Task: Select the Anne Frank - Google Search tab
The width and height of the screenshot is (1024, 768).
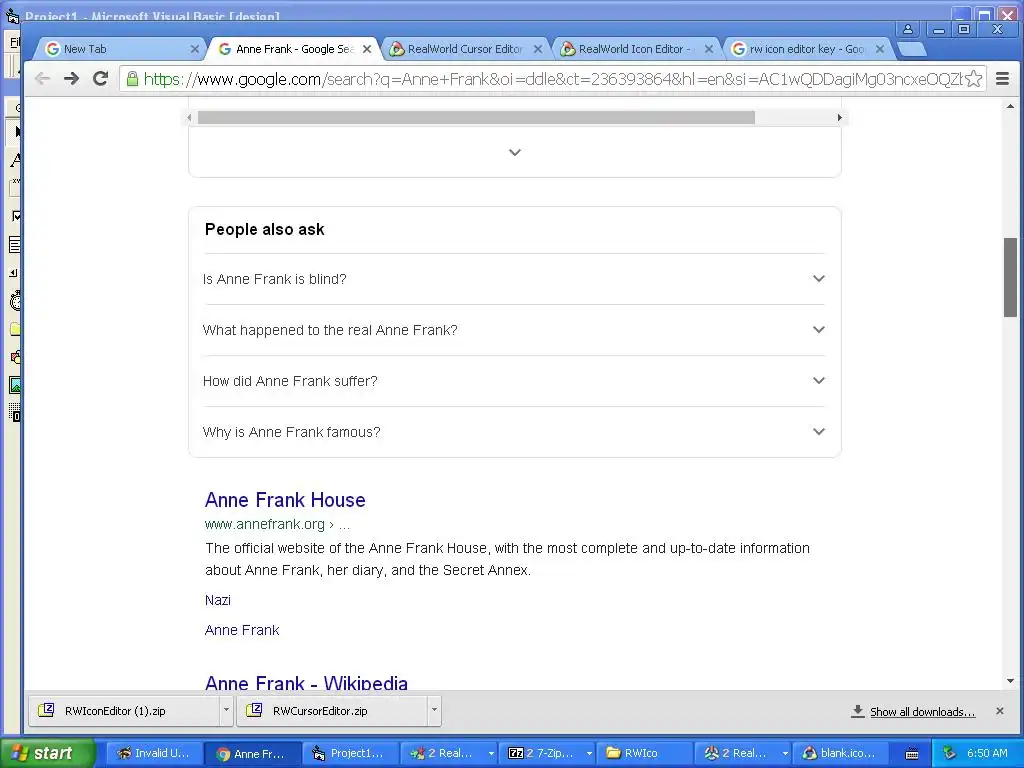Action: [294, 49]
